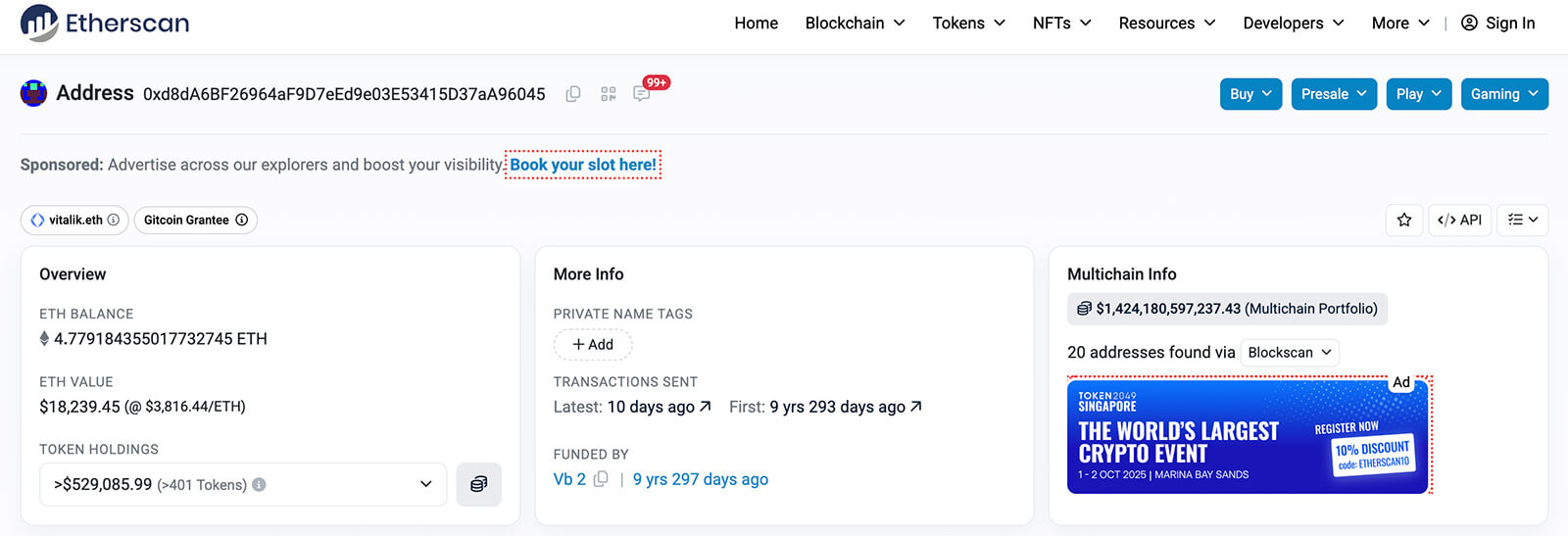Open the list options menu icon
The width and height of the screenshot is (1568, 536).
(x=1522, y=220)
